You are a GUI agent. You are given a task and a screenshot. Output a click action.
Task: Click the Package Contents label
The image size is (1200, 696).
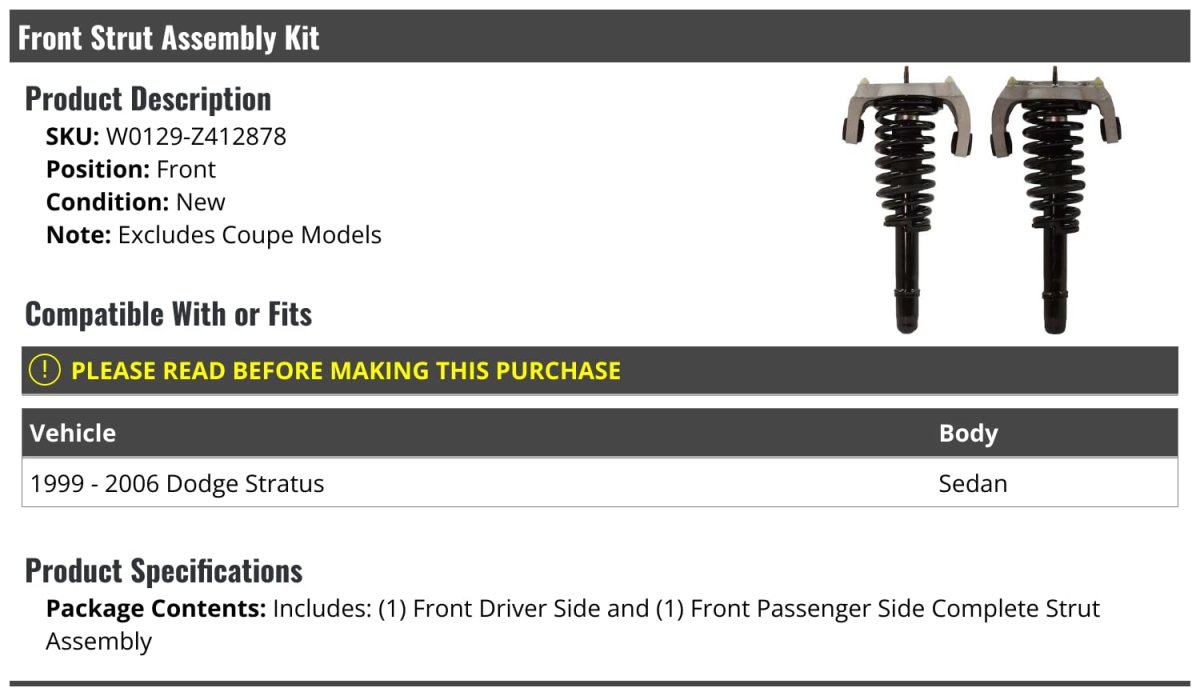pos(156,608)
